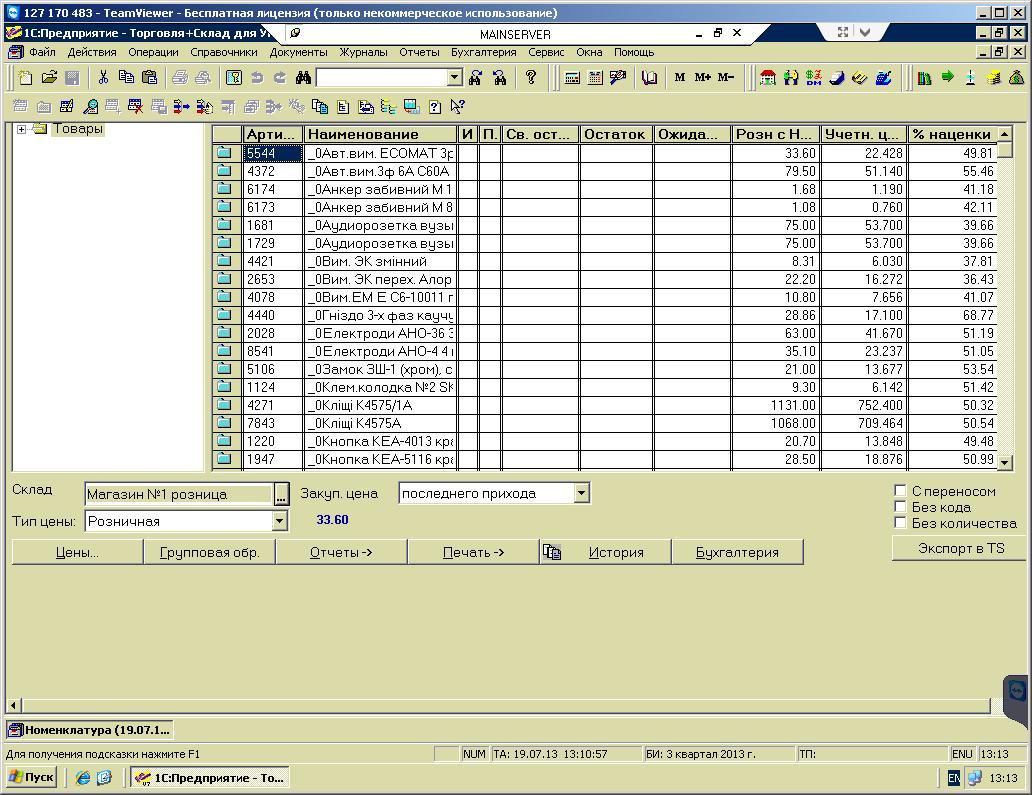
Task: Click the currency DM icon
Action: click(x=813, y=78)
